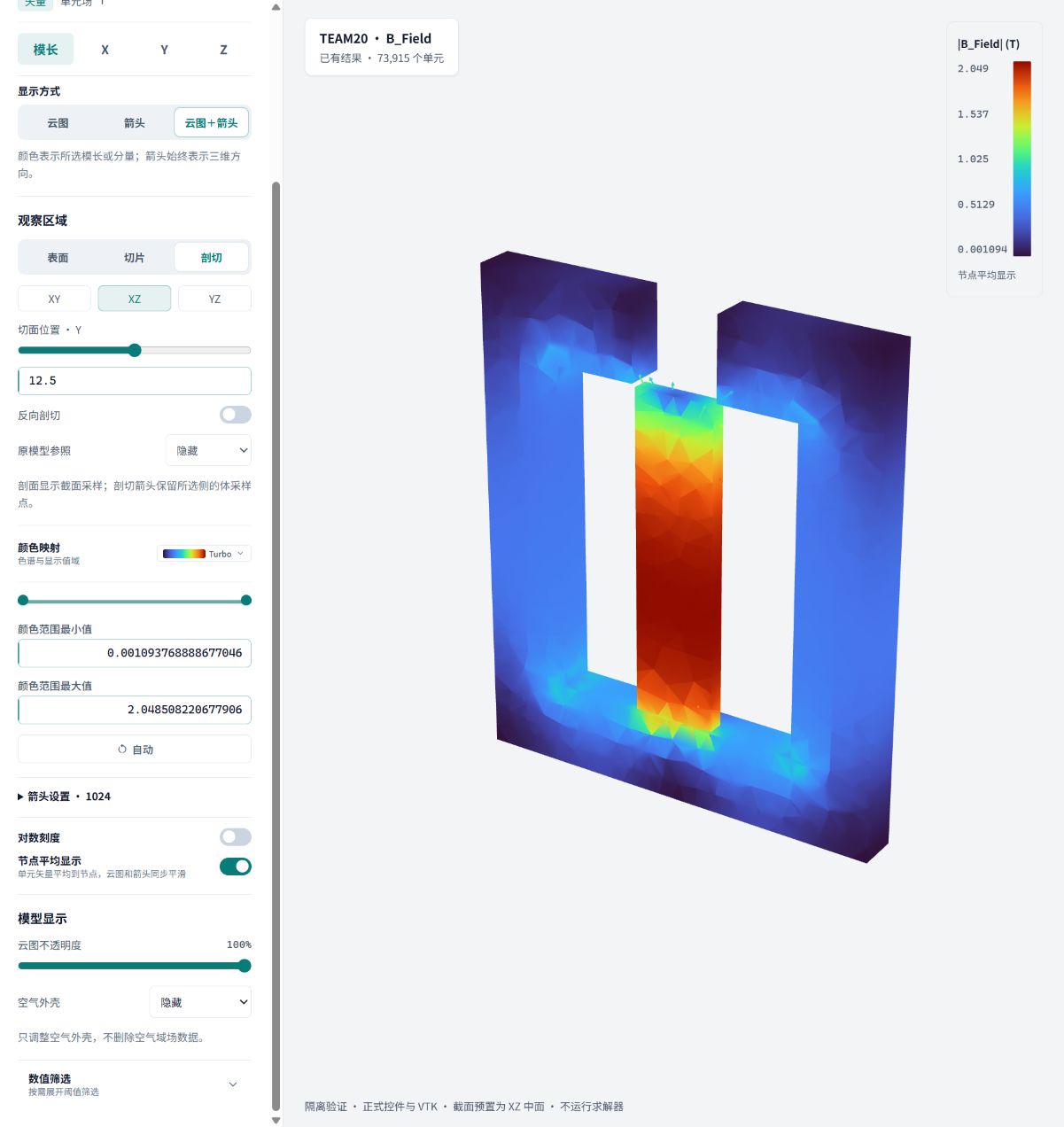Open the Turbo colormap dropdown
This screenshot has width=1064, height=1127.
pos(205,554)
